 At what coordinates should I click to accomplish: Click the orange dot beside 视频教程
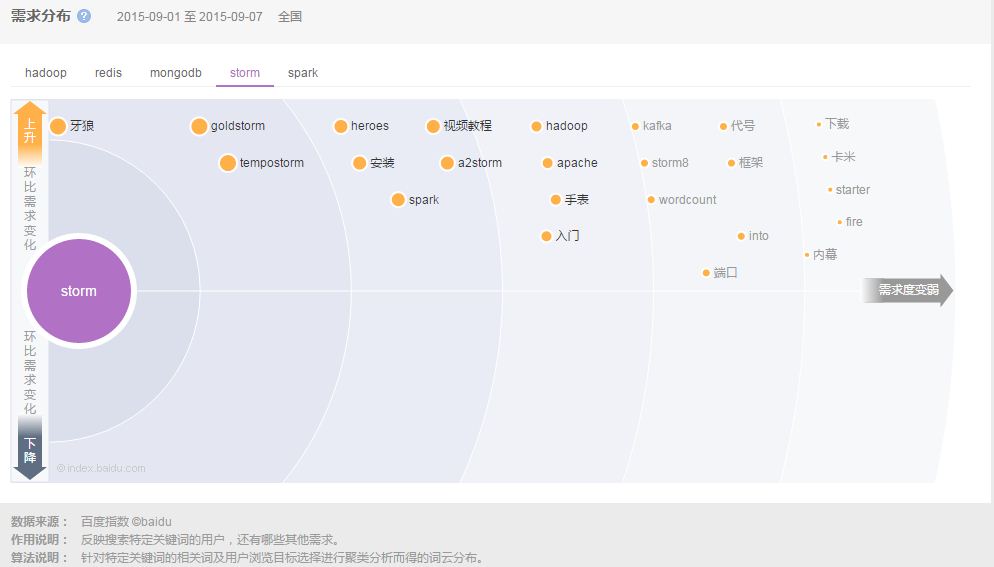[433, 126]
